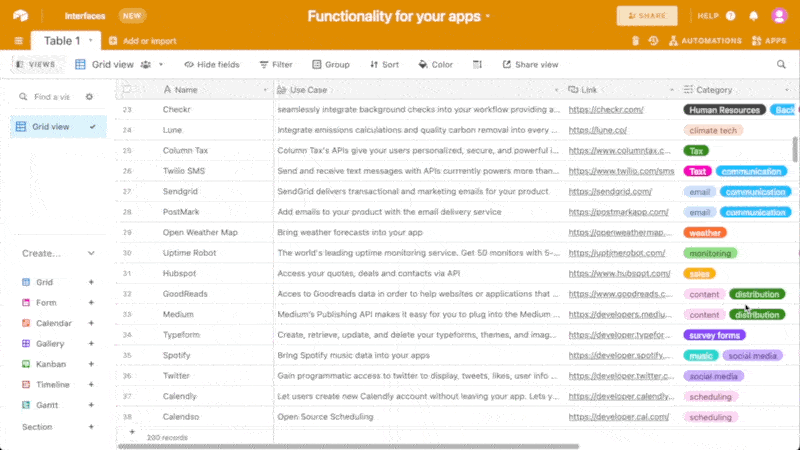Add a new Section plus icon
This screenshot has height=450, width=800.
(91, 427)
